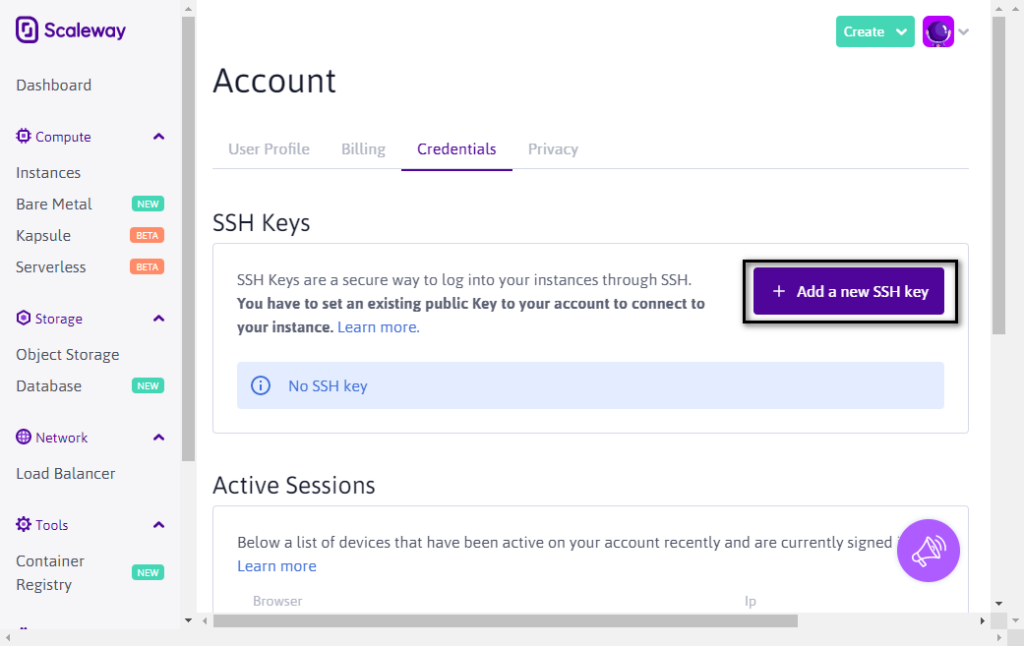Collapse the Network section chevron
Viewport: 1024px width, 646px height.
pyautogui.click(x=159, y=437)
